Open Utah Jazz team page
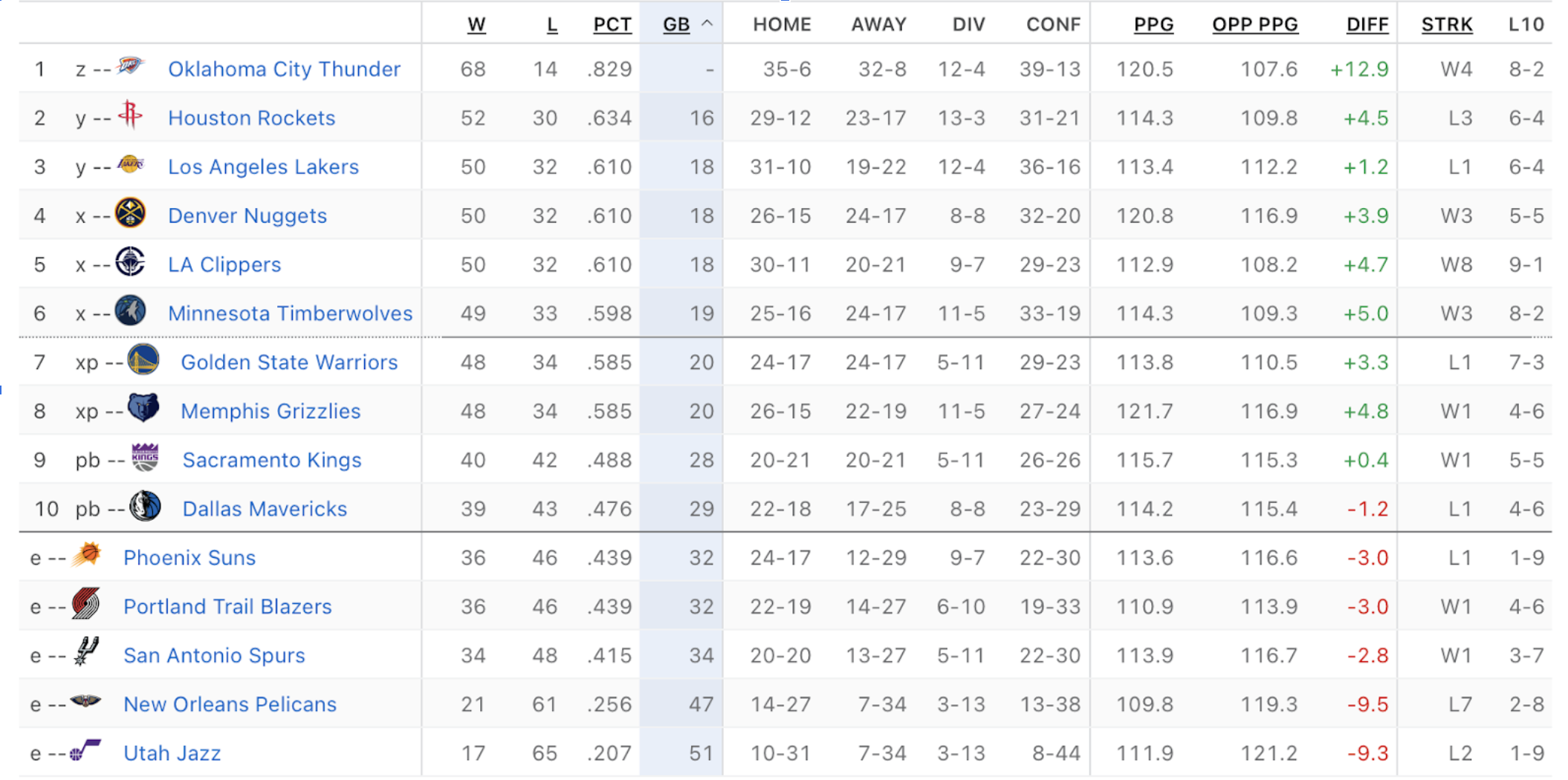 pyautogui.click(x=172, y=753)
